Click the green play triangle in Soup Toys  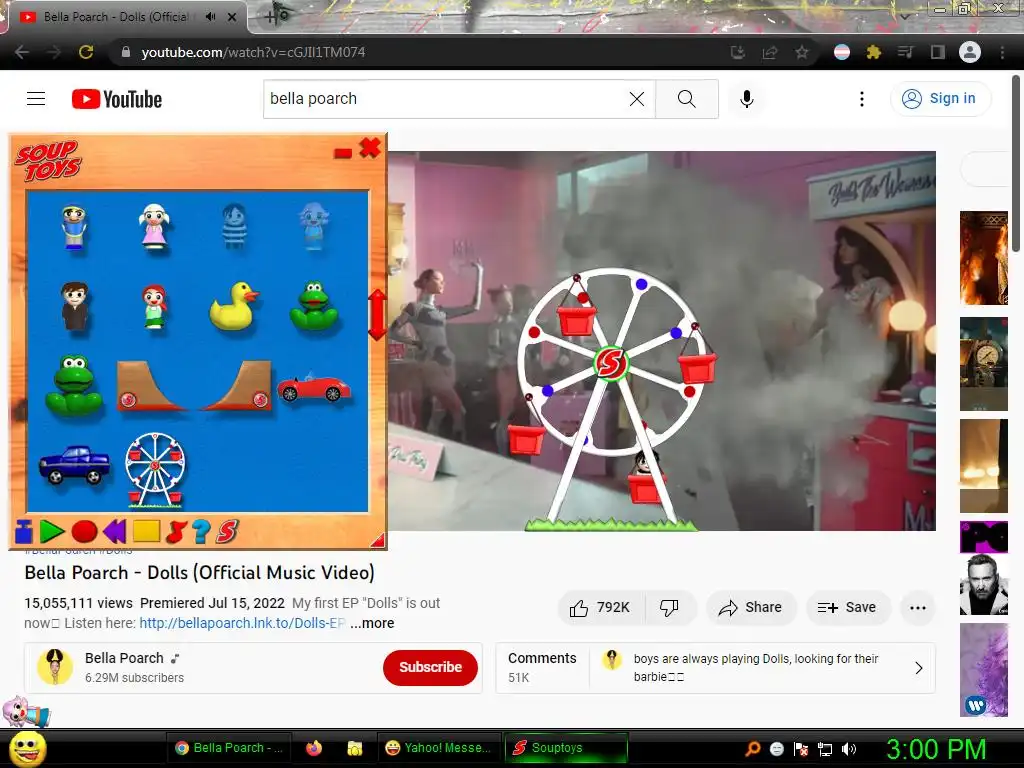pyautogui.click(x=52, y=532)
